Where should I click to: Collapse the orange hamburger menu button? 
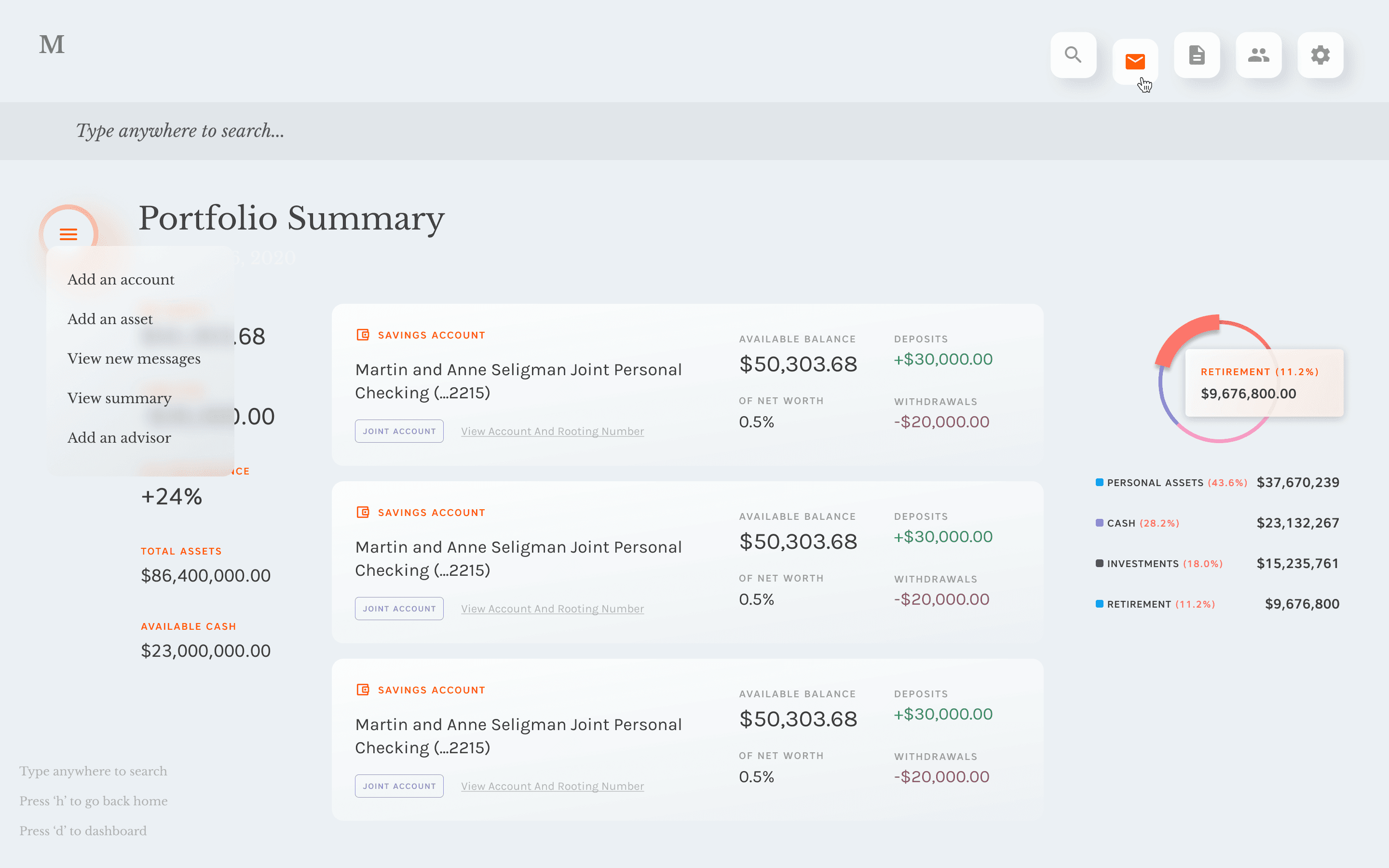tap(68, 234)
